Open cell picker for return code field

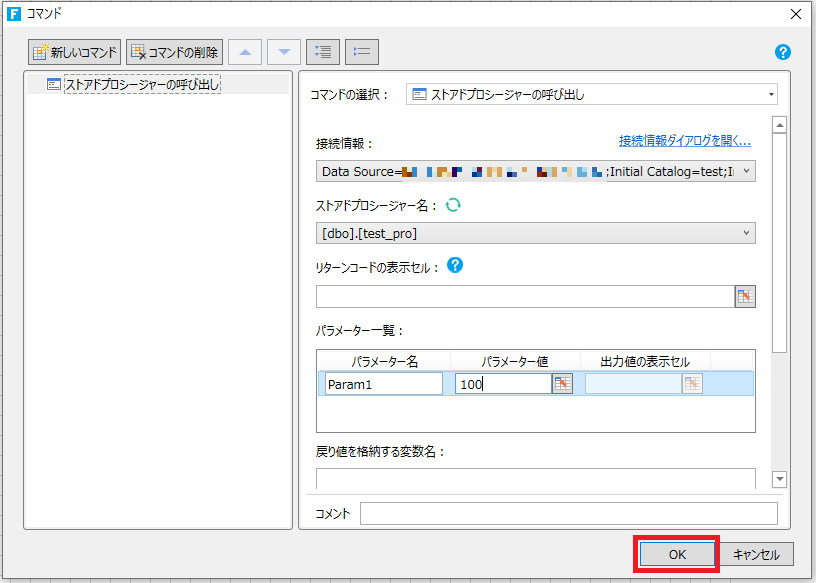[745, 296]
